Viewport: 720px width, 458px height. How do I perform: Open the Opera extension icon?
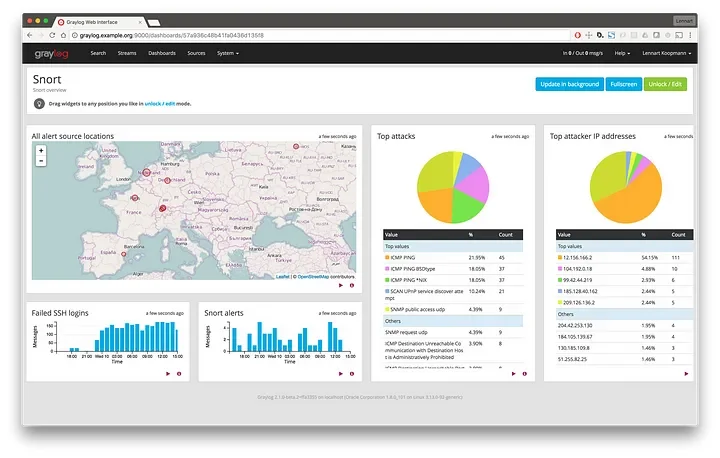coord(578,35)
